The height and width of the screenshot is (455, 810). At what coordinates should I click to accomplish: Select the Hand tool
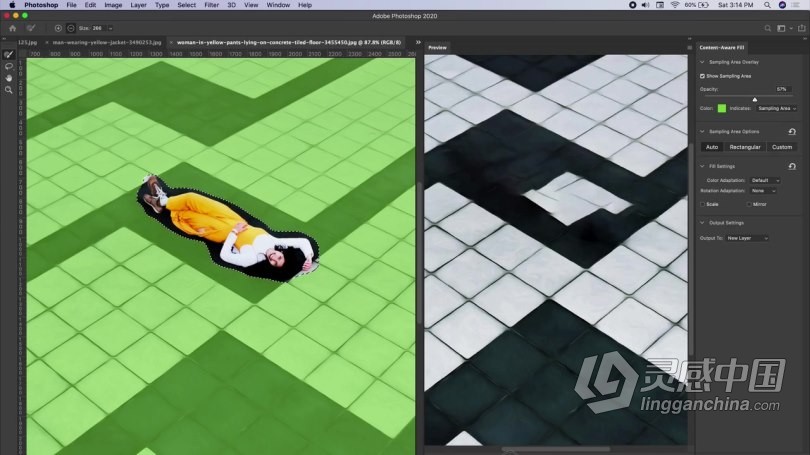(9, 78)
